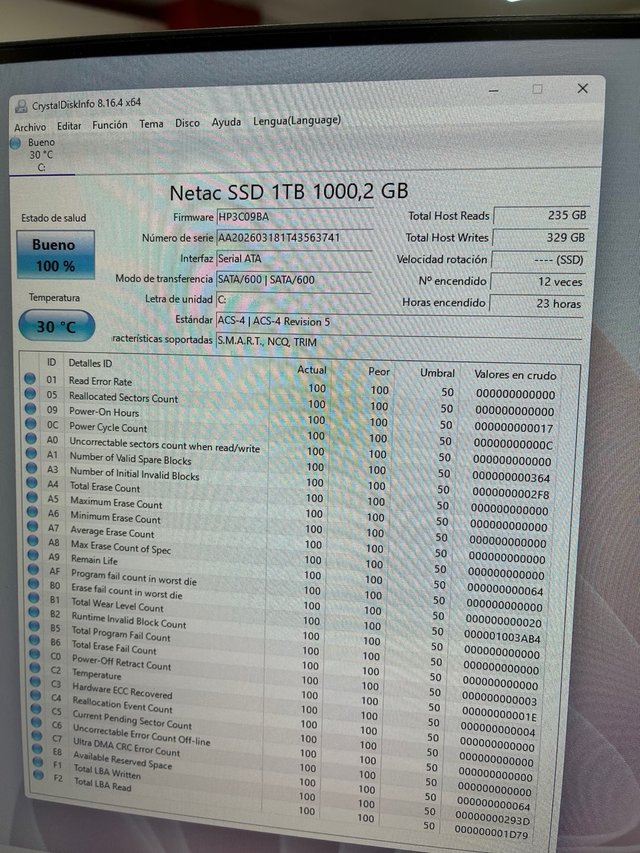This screenshot has height=853, width=640.
Task: Click the serial number field AA20260318
Action: pos(294,238)
